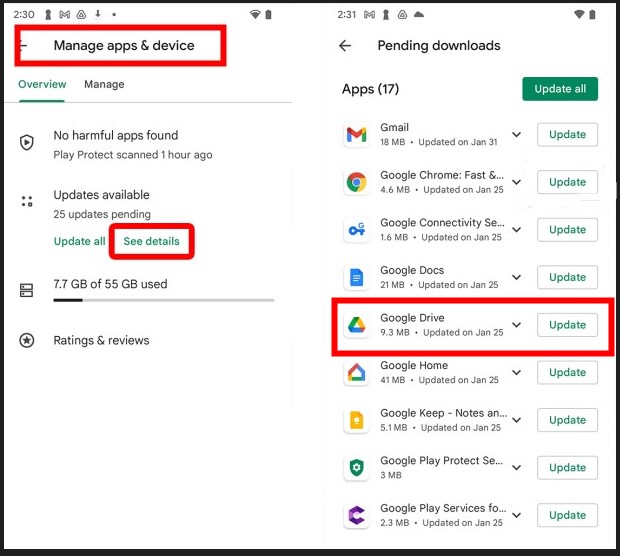Open See details for pending updates
The height and width of the screenshot is (556, 620).
tap(151, 241)
